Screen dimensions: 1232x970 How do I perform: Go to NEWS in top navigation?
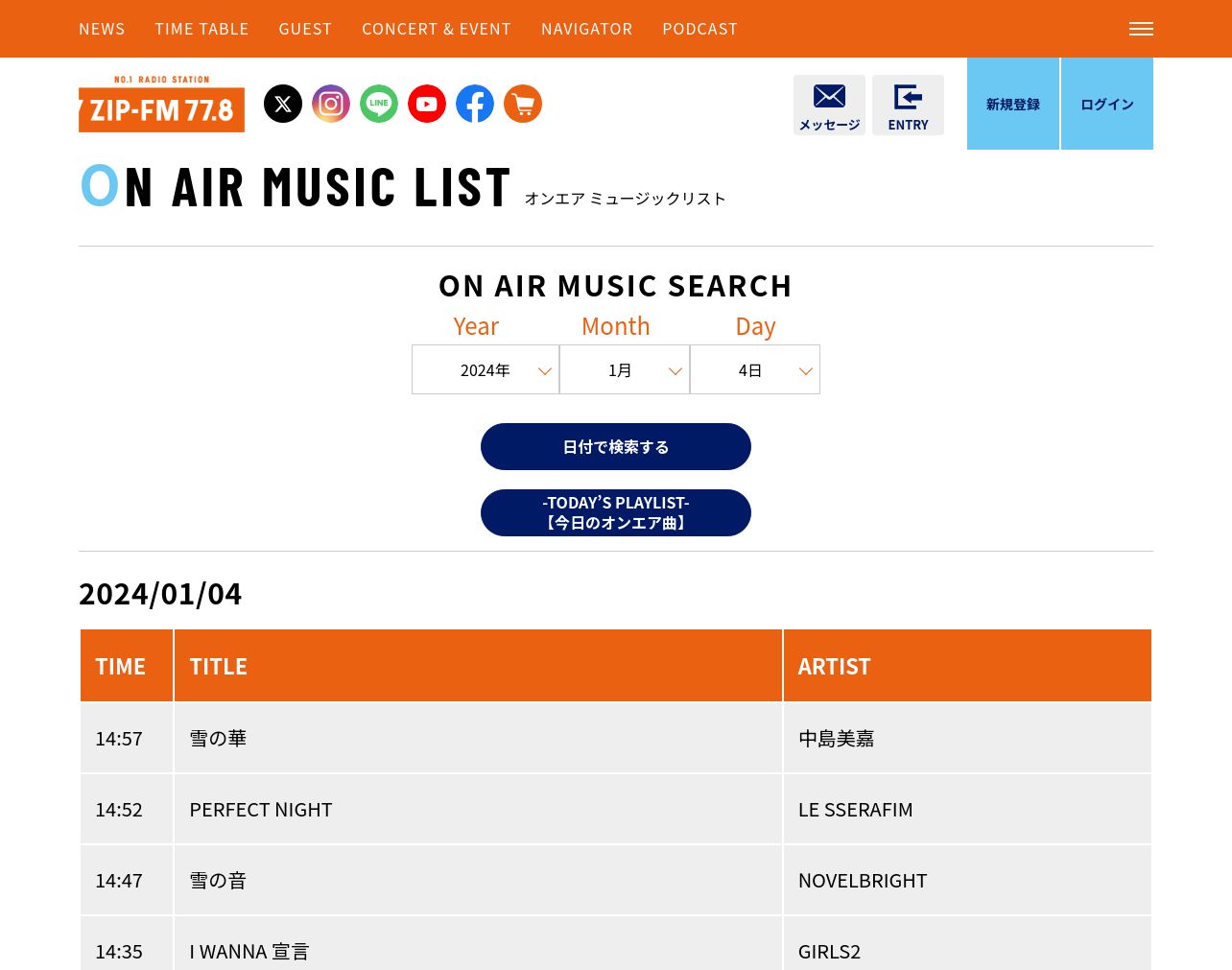tap(102, 29)
